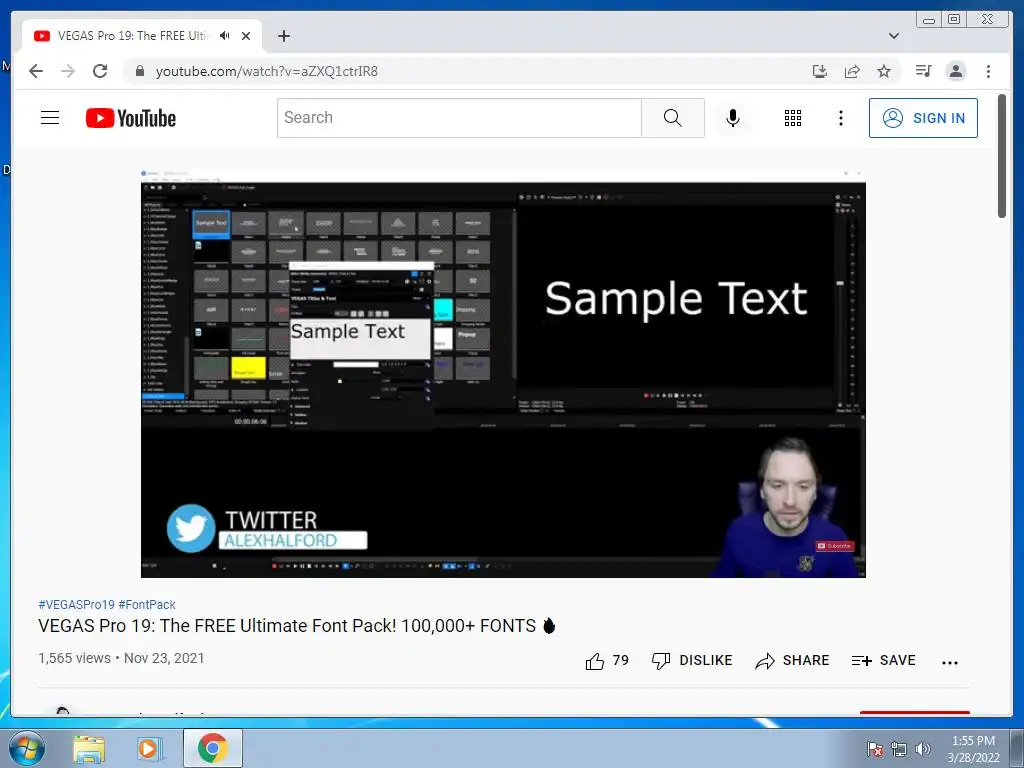Open a new browser tab
This screenshot has width=1024, height=768.
click(283, 36)
